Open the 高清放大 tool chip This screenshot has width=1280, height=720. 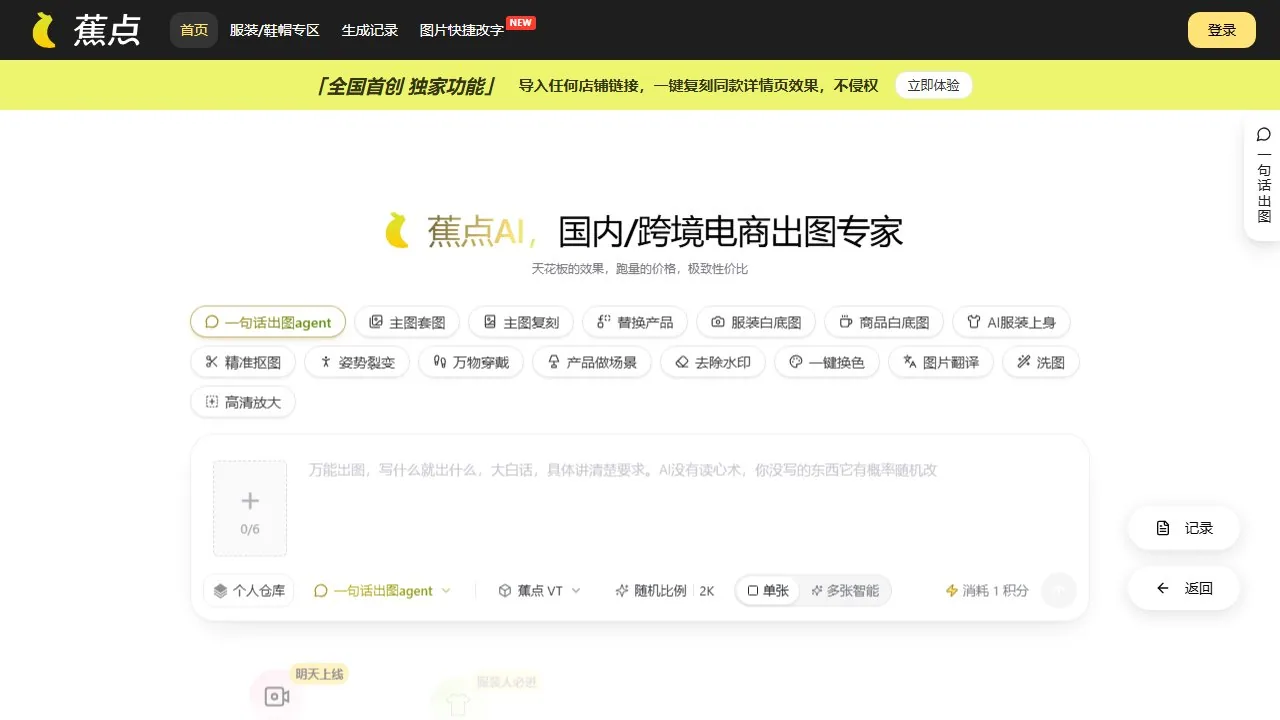coord(243,402)
